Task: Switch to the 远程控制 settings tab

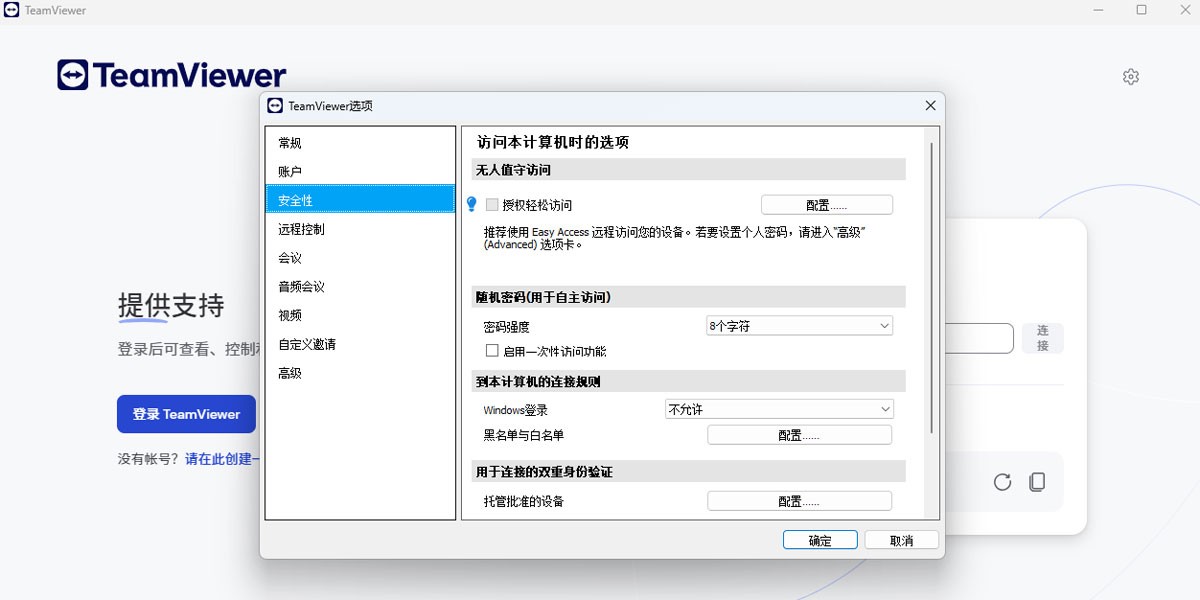Action: pos(301,228)
